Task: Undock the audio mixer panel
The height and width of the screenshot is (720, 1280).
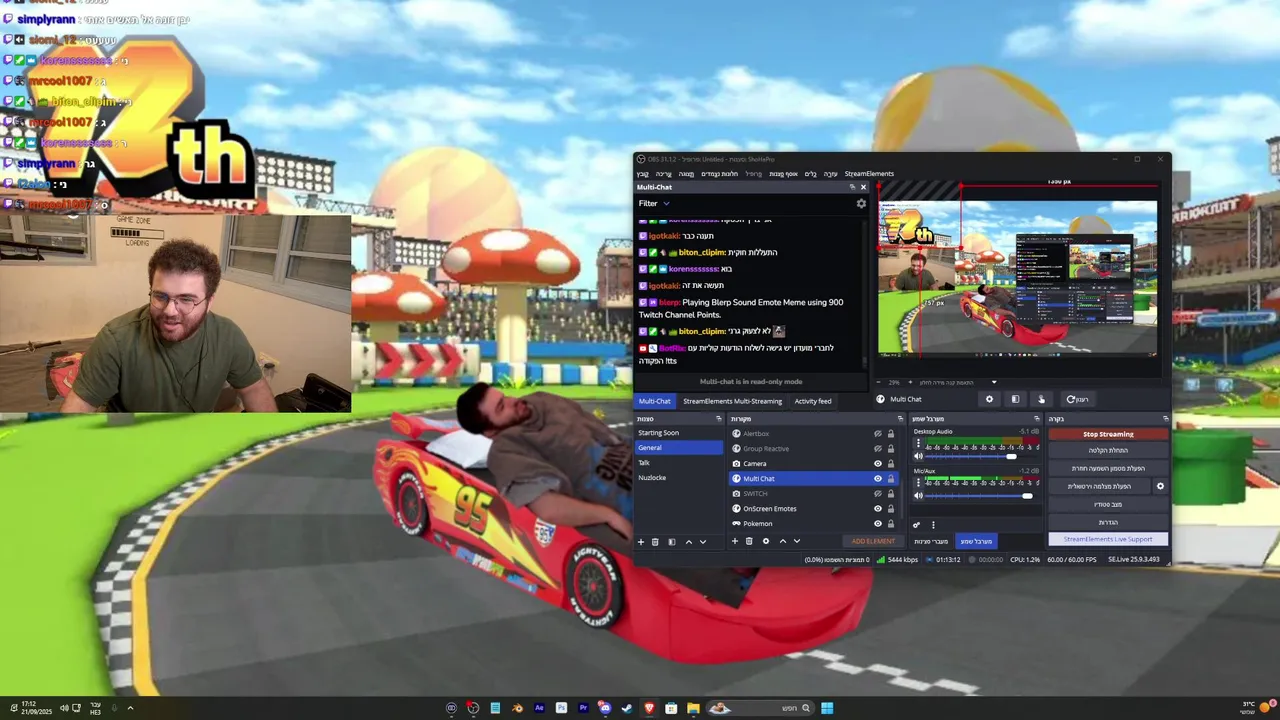Action: pyautogui.click(x=1036, y=419)
